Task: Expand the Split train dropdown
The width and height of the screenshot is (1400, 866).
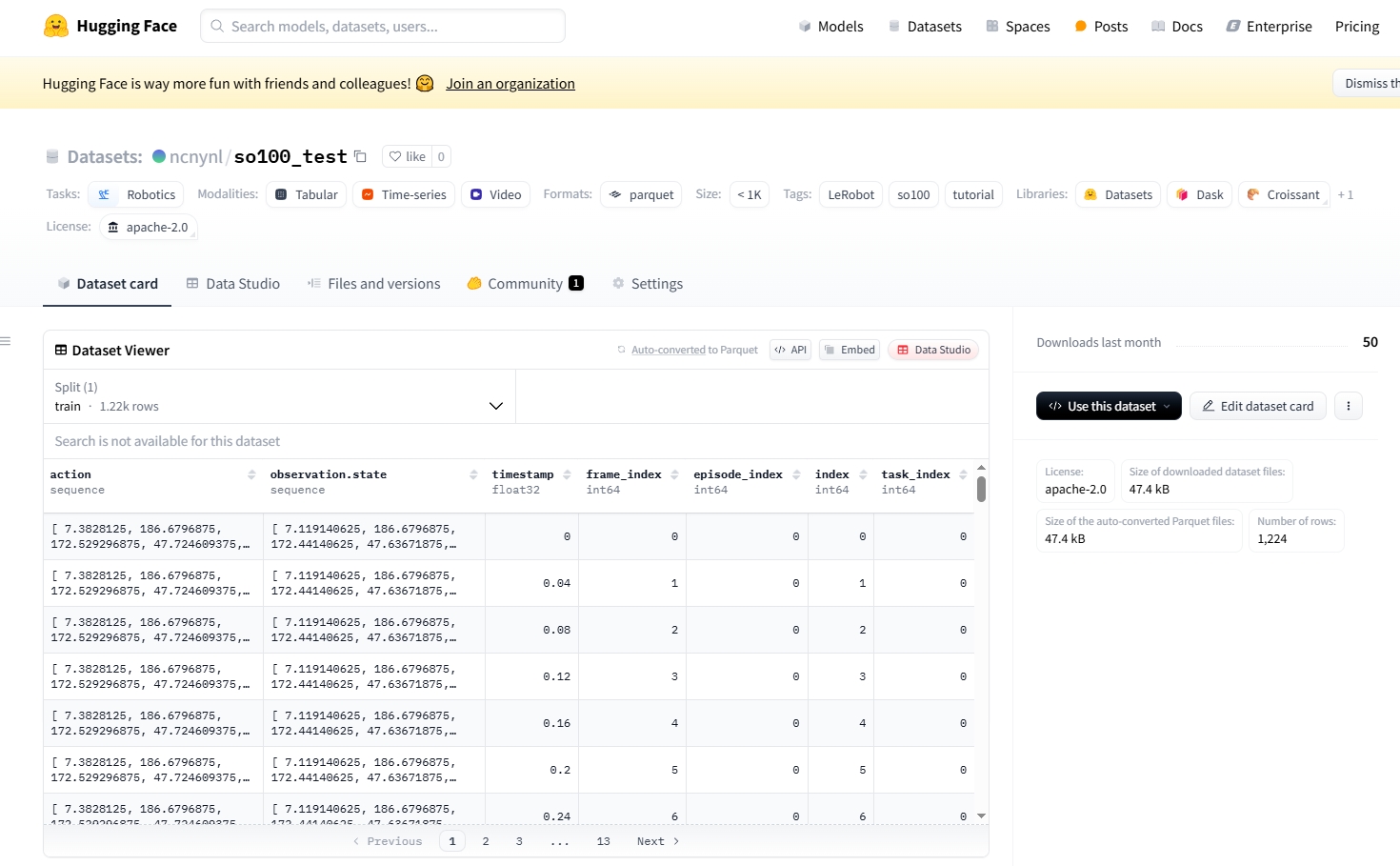Action: [x=279, y=396]
